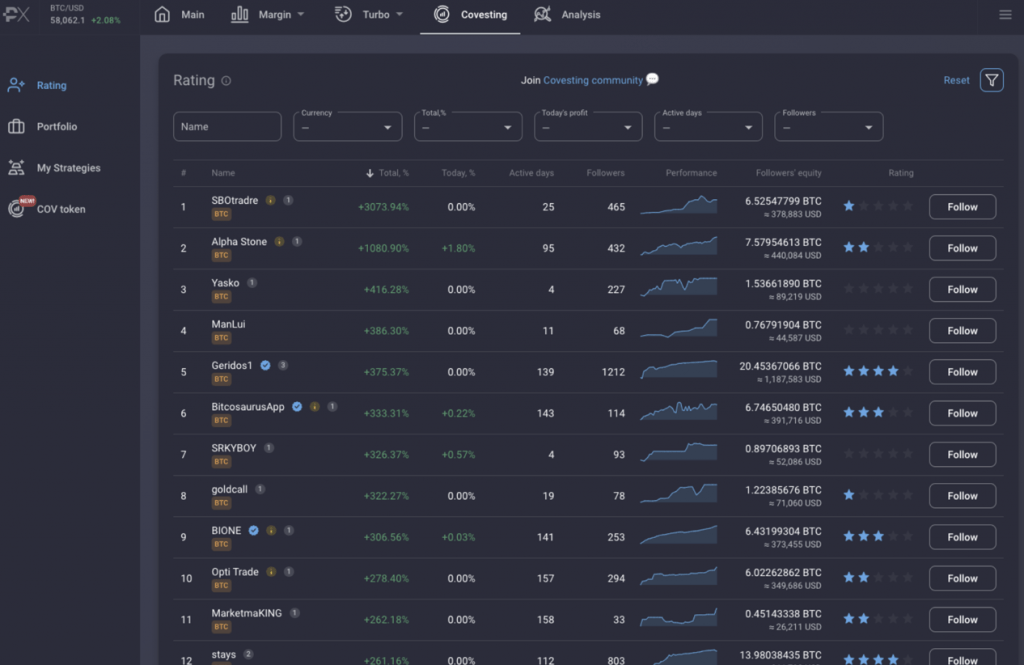Reset the rating filters

[x=956, y=81]
